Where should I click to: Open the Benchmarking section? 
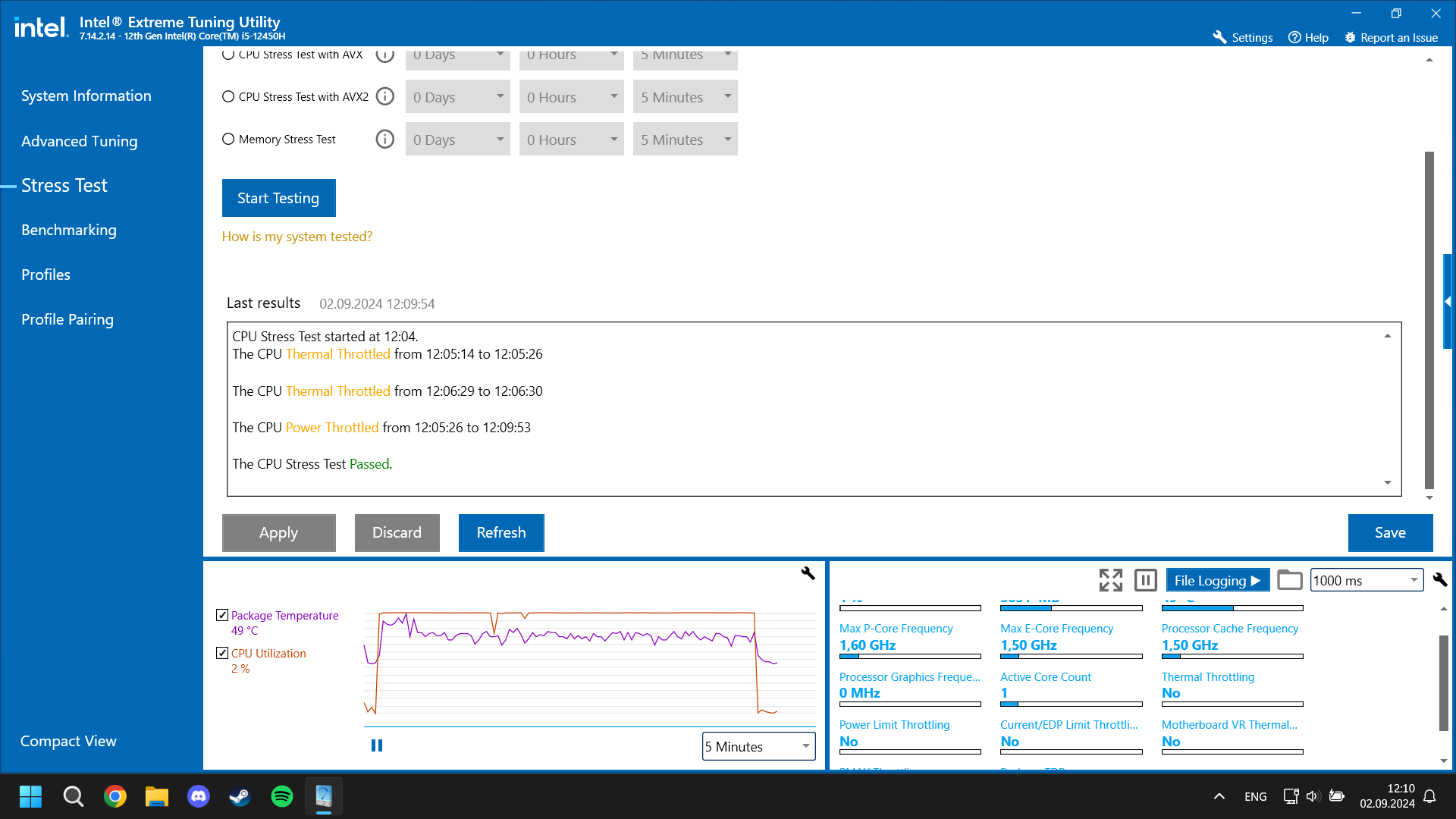(x=69, y=230)
